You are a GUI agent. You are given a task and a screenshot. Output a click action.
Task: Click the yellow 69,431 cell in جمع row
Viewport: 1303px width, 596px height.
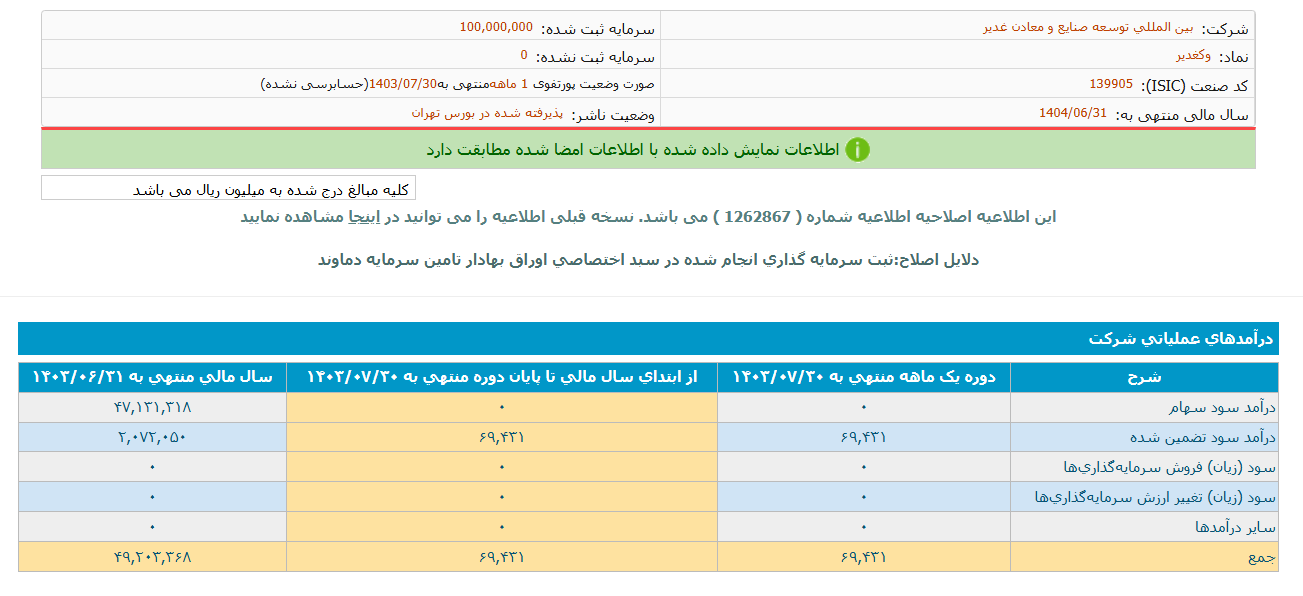(500, 556)
